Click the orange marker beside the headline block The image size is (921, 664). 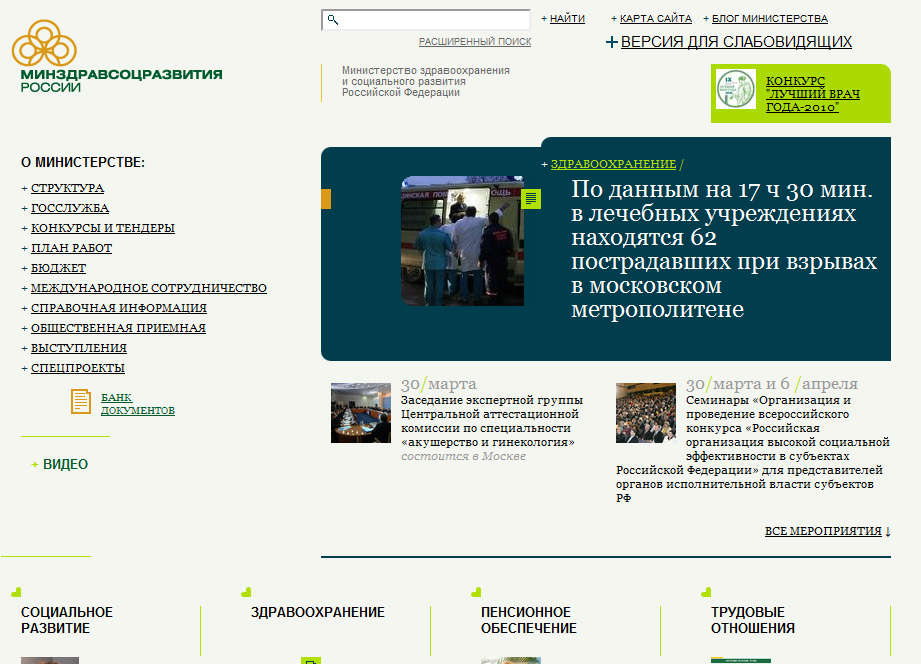[x=326, y=199]
